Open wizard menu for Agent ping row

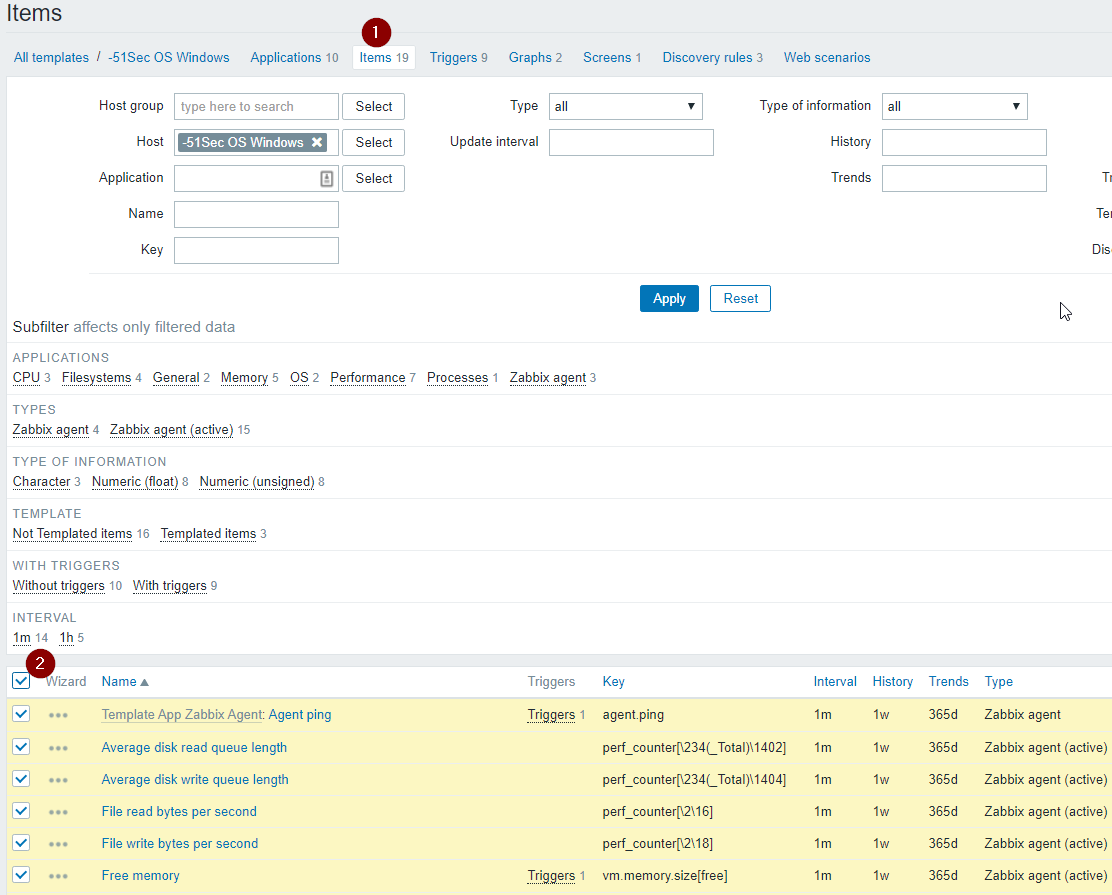(x=58, y=715)
